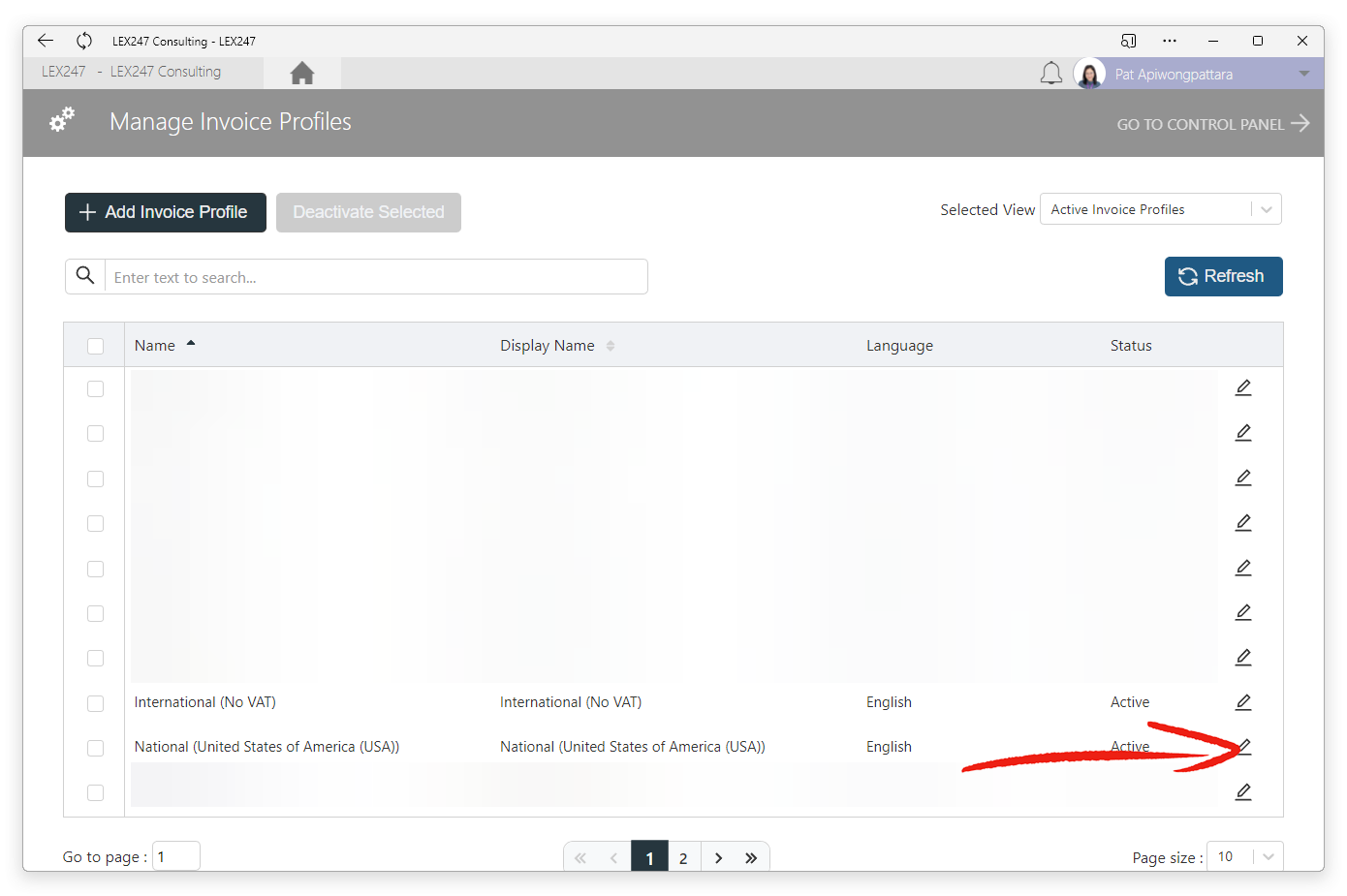Open notifications with the bell icon
Viewport: 1347px width, 896px height.
pyautogui.click(x=1051, y=74)
